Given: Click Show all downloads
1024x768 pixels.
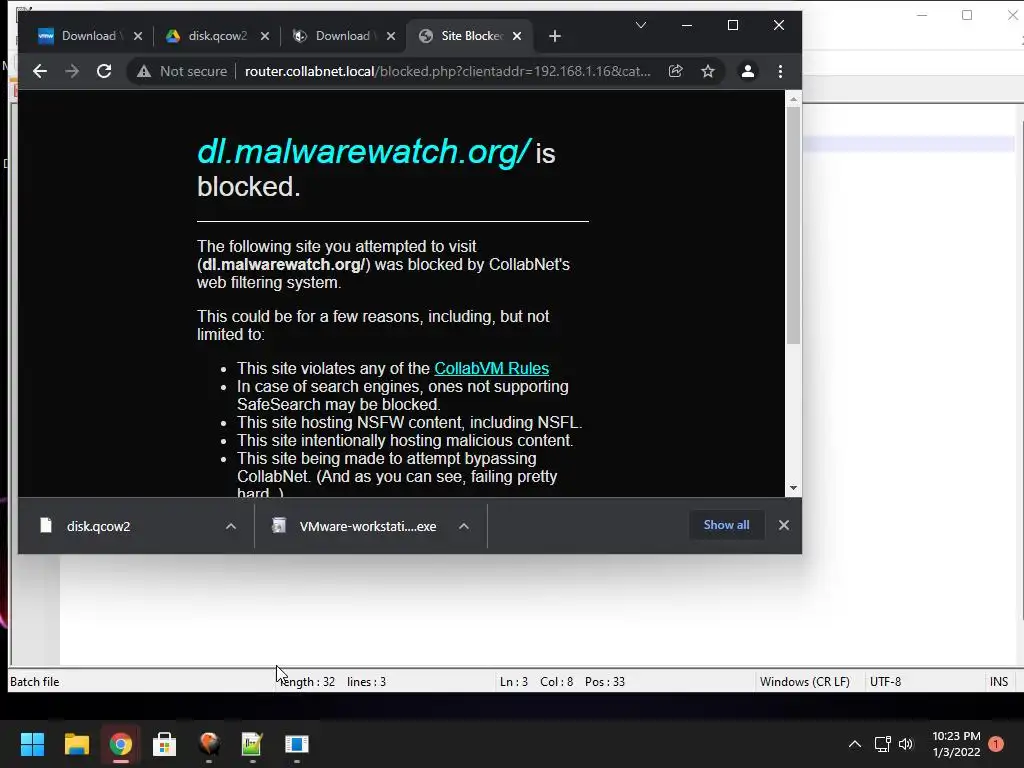Looking at the screenshot, I should [726, 525].
